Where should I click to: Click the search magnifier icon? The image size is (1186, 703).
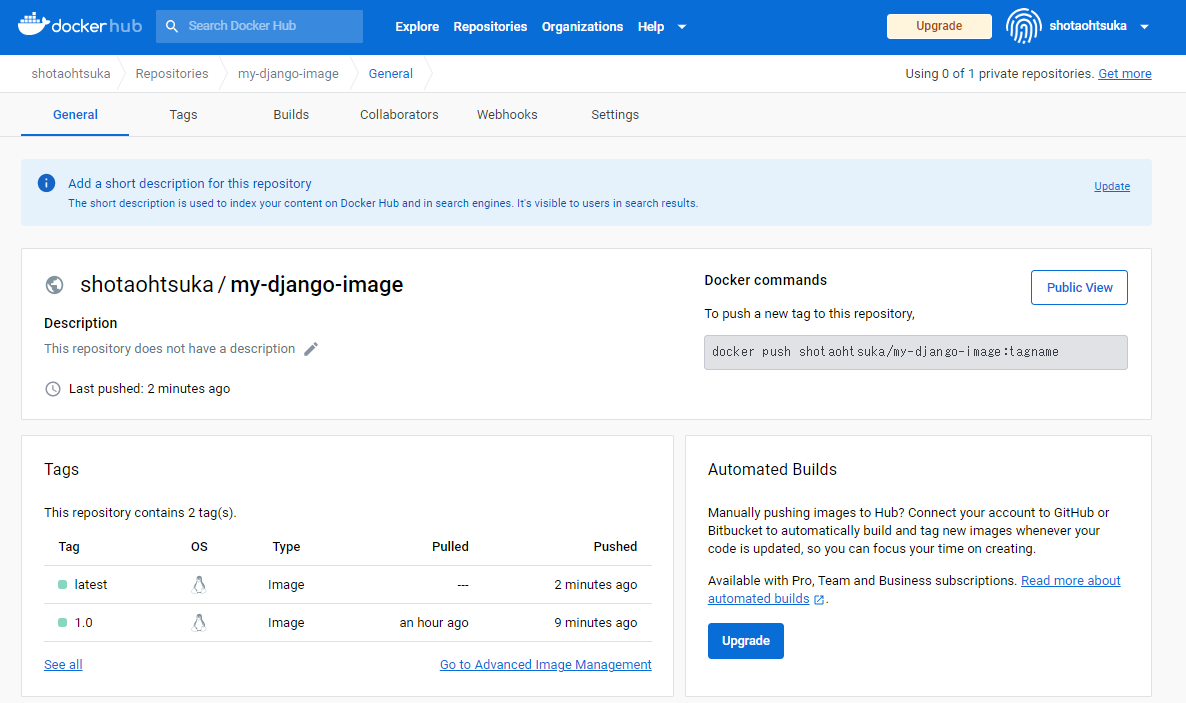(x=172, y=26)
